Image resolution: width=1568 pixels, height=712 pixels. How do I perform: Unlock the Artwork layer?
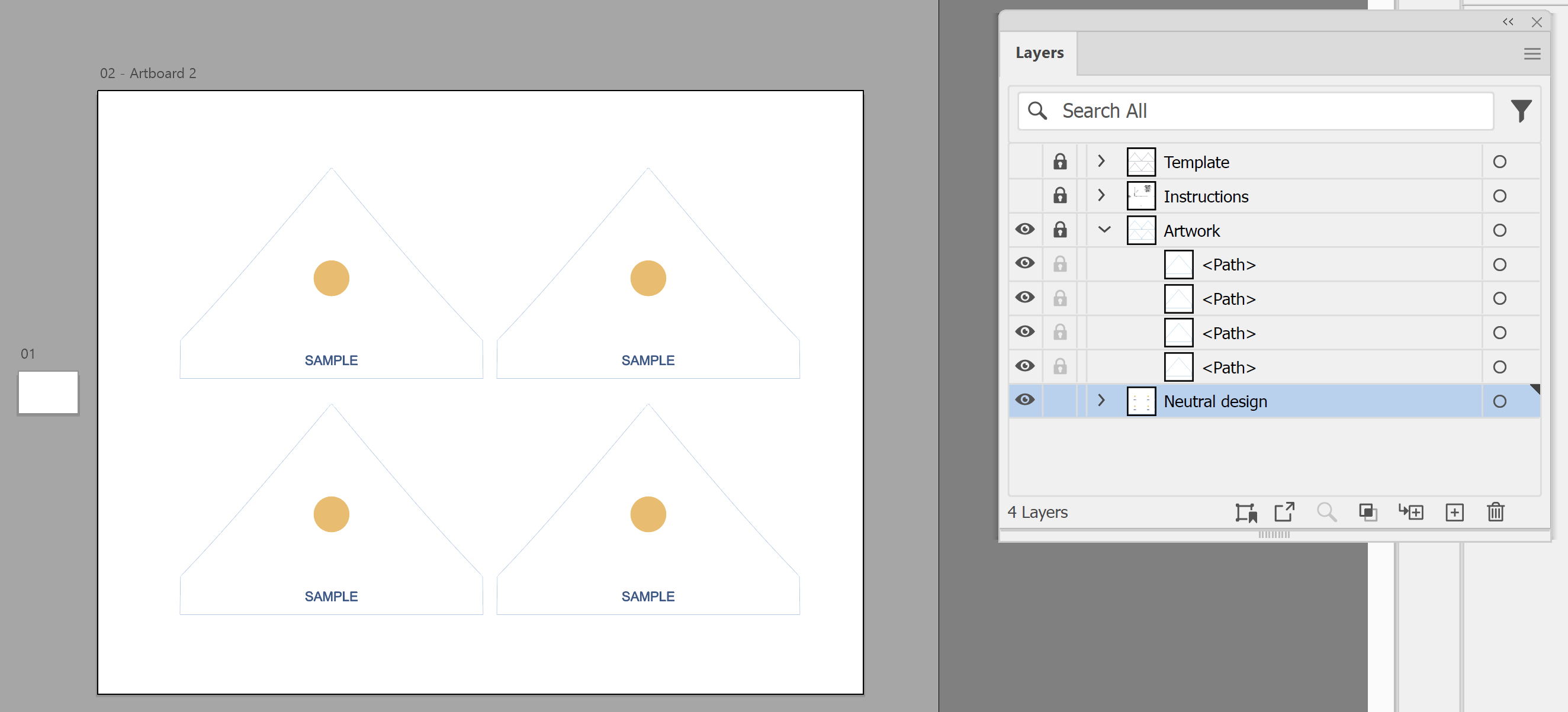[x=1060, y=230]
